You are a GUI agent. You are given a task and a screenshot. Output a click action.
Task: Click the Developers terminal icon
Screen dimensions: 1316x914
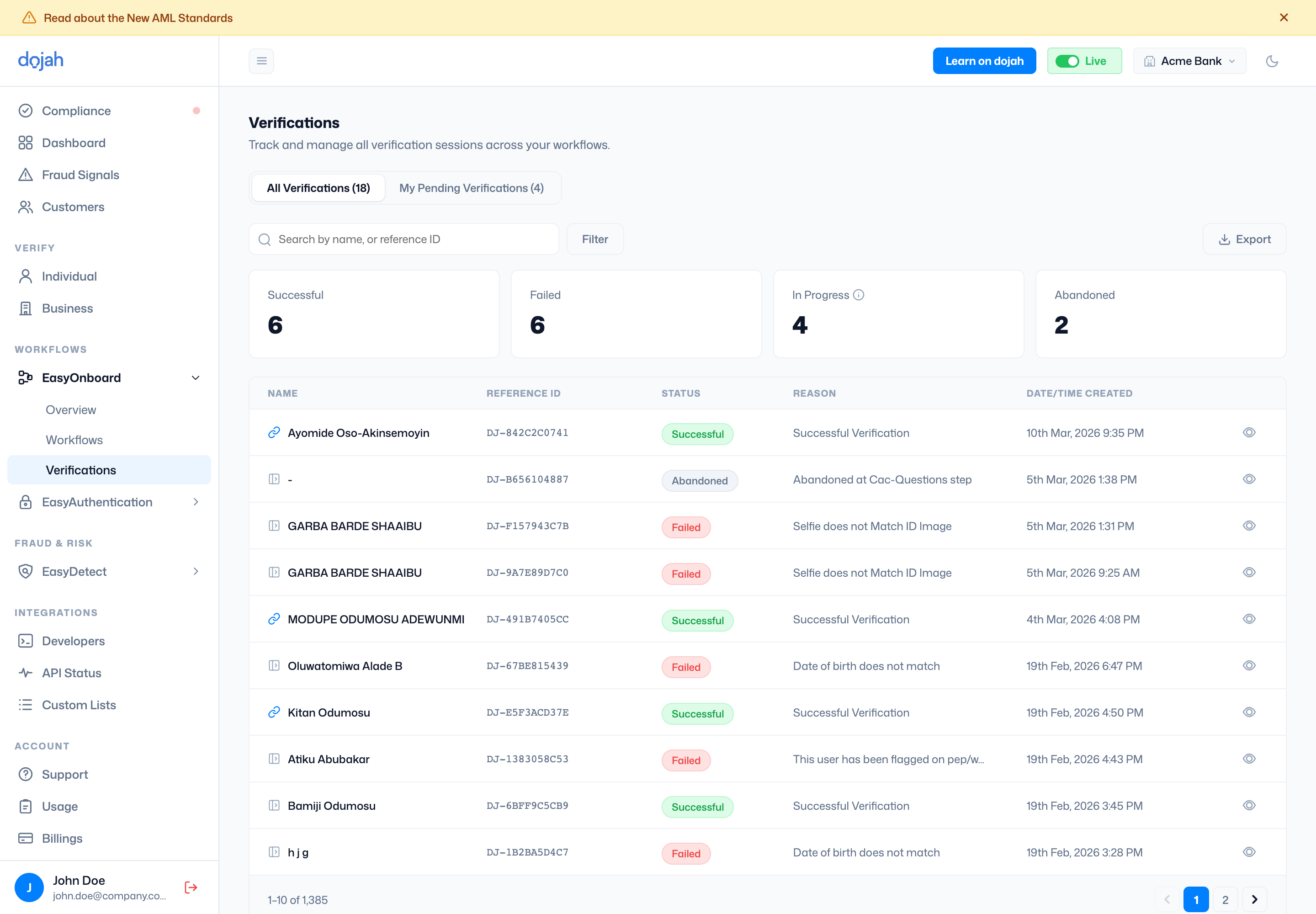point(25,641)
